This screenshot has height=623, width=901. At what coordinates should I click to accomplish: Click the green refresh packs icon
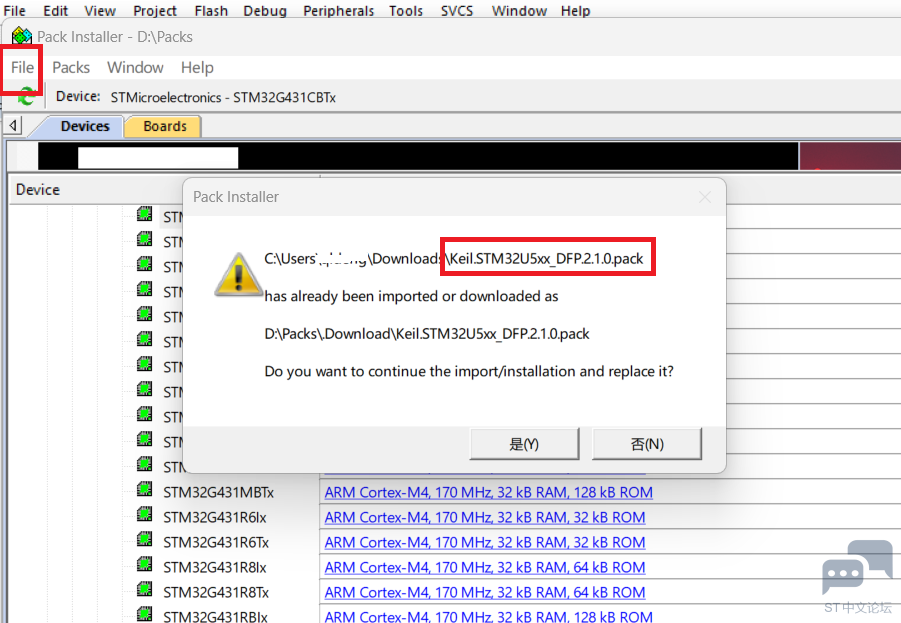(x=26, y=97)
